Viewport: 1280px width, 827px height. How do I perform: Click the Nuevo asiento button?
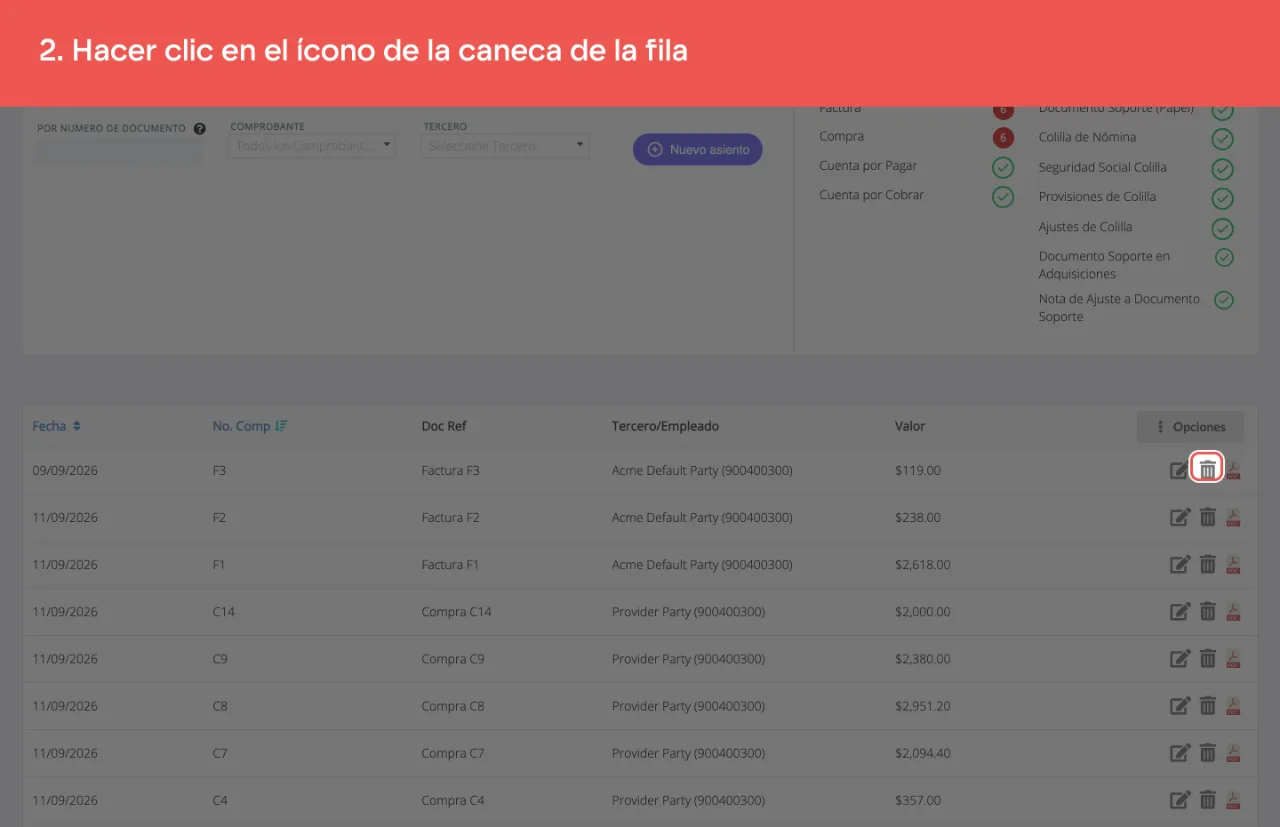click(698, 149)
